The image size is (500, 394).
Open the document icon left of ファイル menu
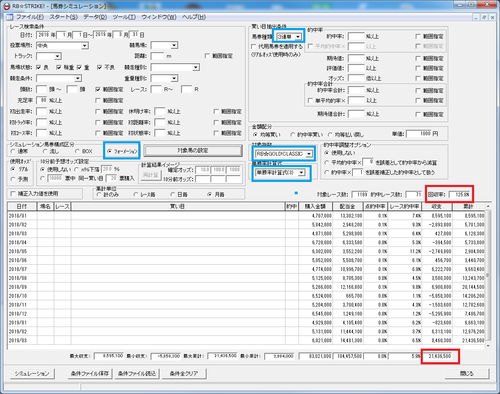(10, 17)
